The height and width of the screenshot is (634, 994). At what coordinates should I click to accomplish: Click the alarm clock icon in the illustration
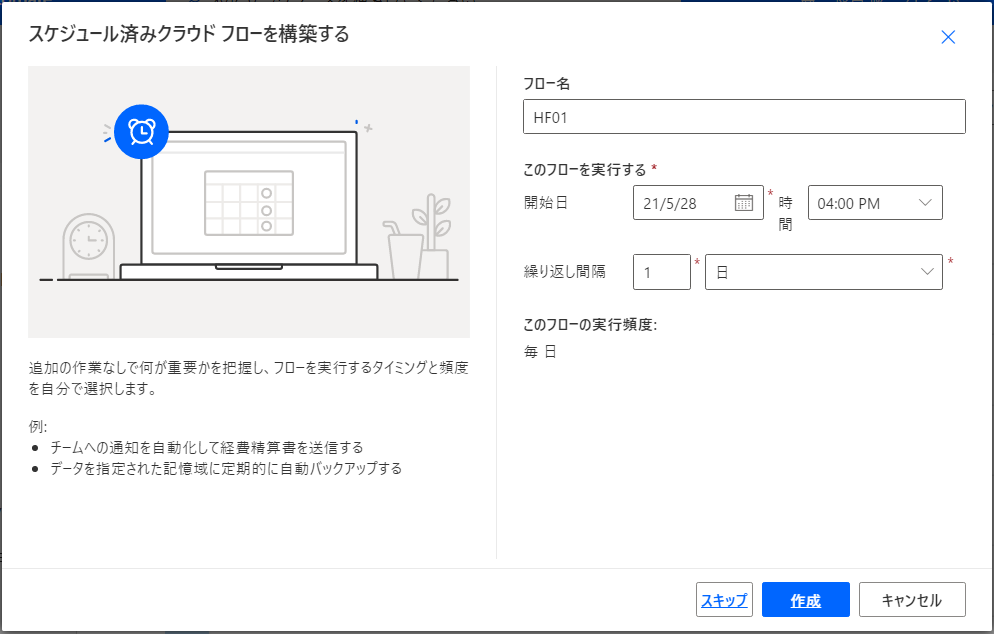[141, 132]
